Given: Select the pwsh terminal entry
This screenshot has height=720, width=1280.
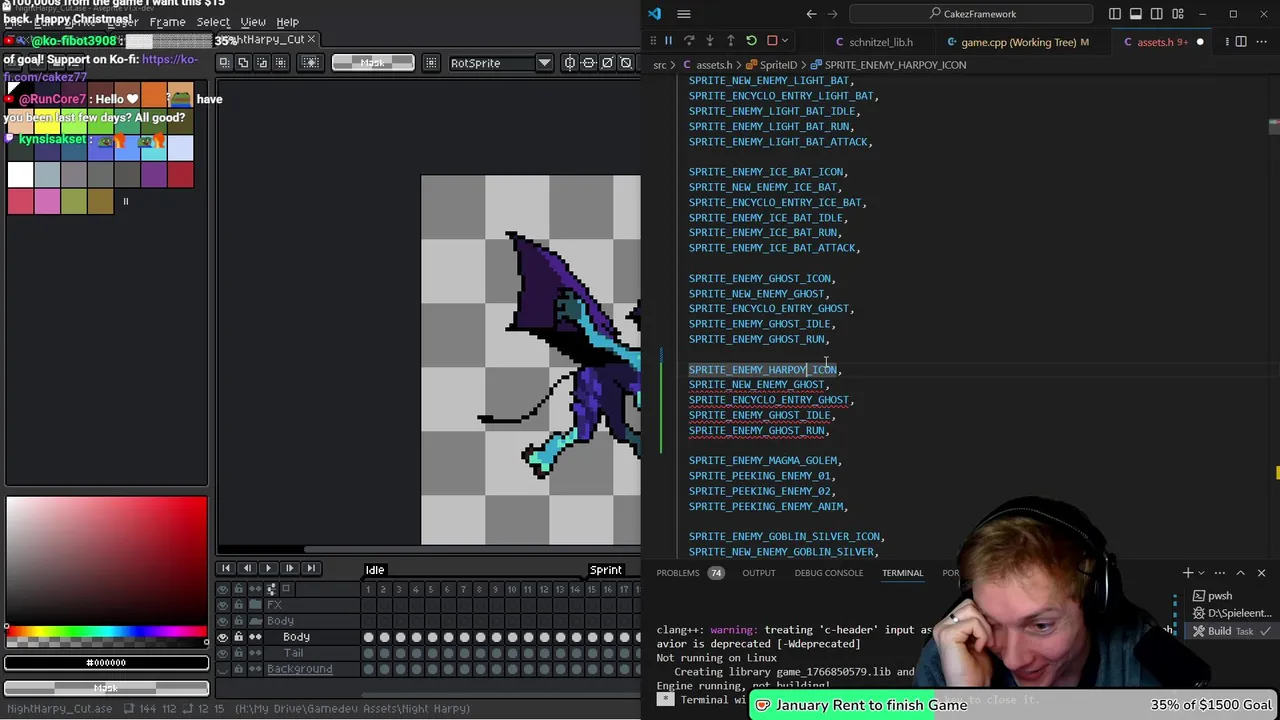Looking at the screenshot, I should point(1222,596).
